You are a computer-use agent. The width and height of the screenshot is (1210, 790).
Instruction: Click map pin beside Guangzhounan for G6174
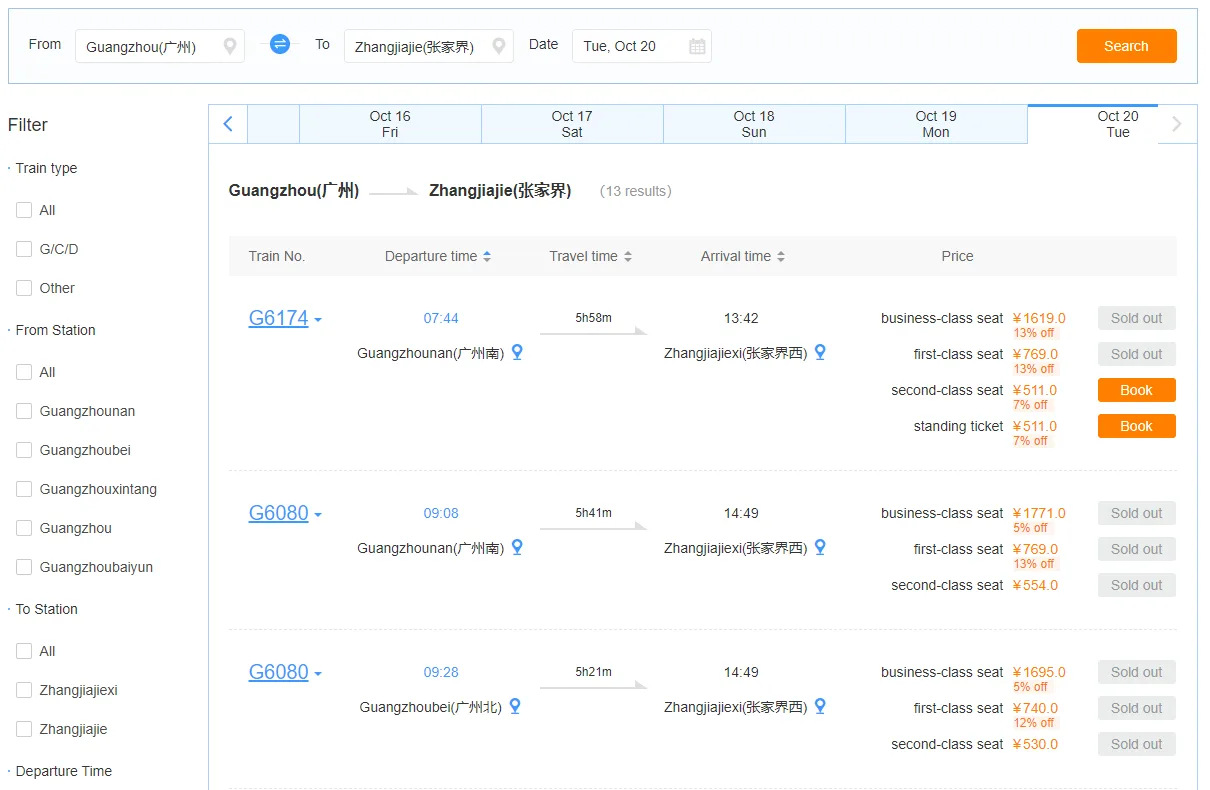pos(517,352)
